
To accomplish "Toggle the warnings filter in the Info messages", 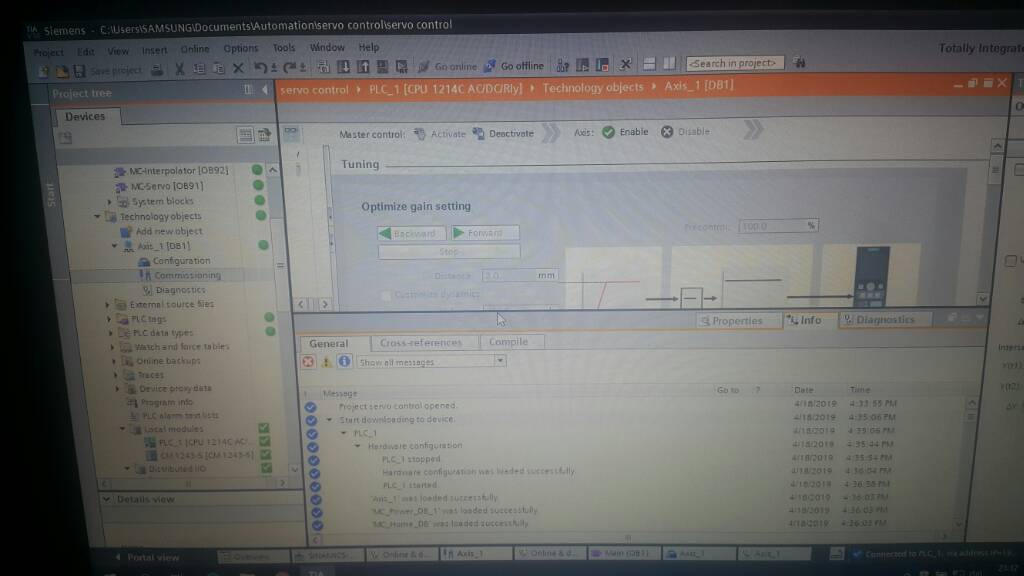I will click(x=326, y=361).
